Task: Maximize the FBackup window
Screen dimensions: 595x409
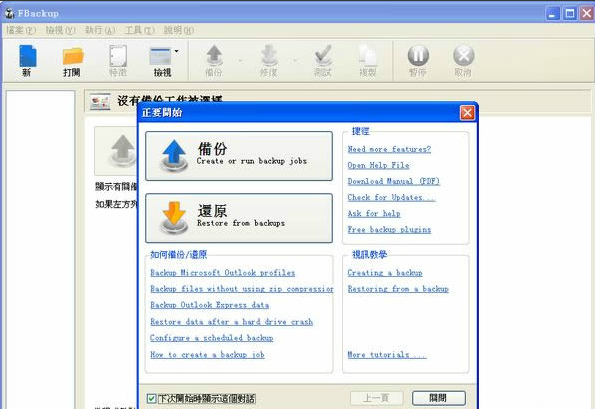Action: 570,14
